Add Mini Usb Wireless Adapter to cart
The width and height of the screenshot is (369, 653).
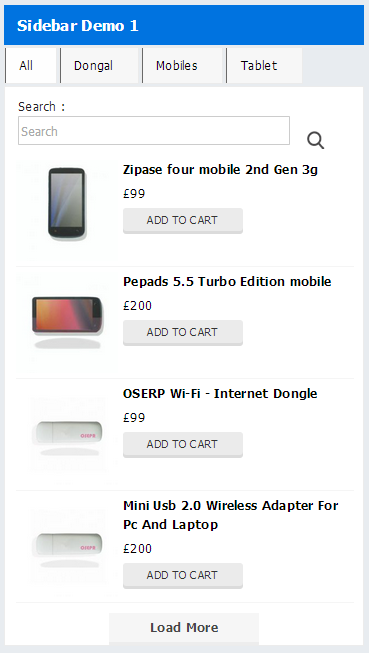click(x=183, y=576)
